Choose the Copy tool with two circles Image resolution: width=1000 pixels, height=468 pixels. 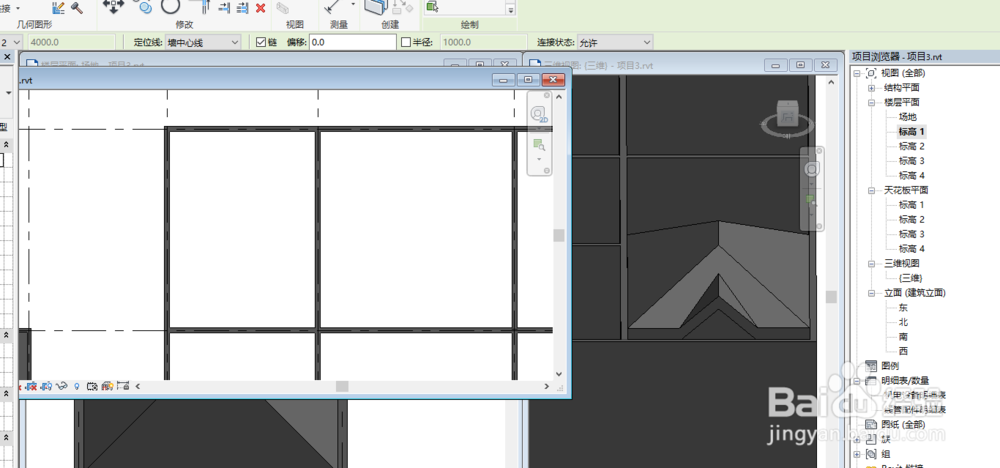(144, 6)
